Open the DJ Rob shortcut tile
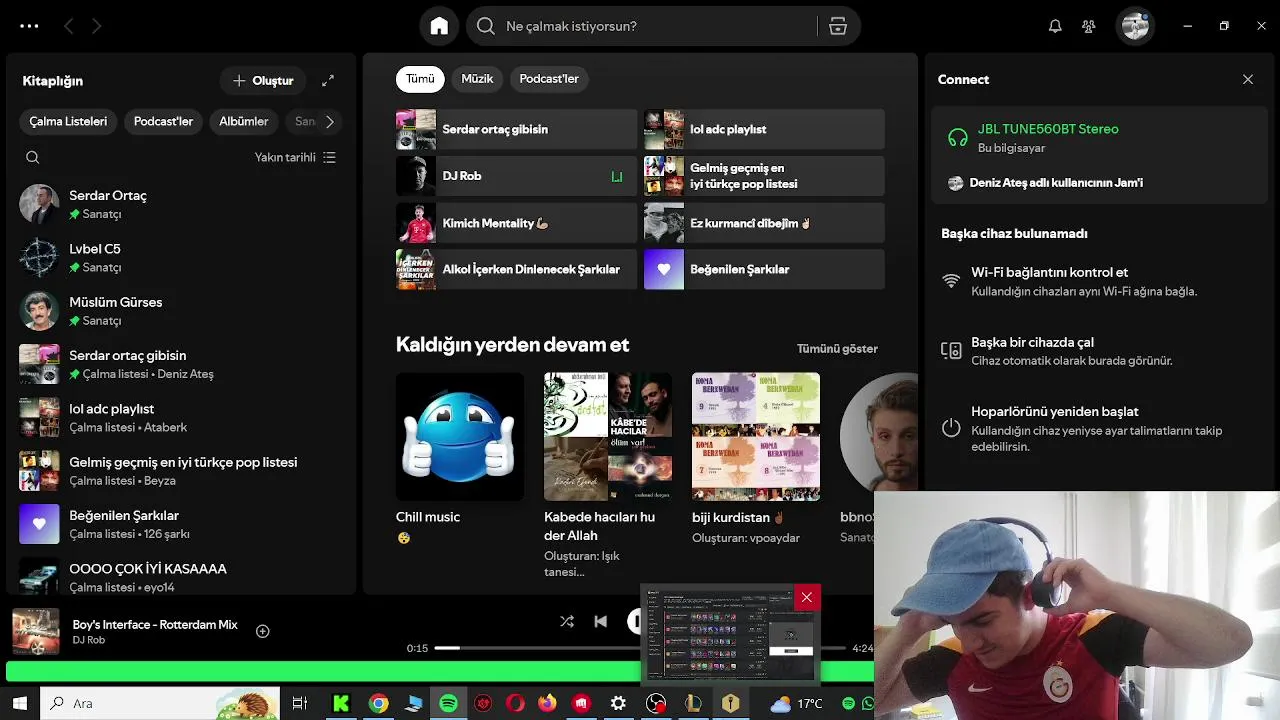The width and height of the screenshot is (1280, 720). pos(516,176)
